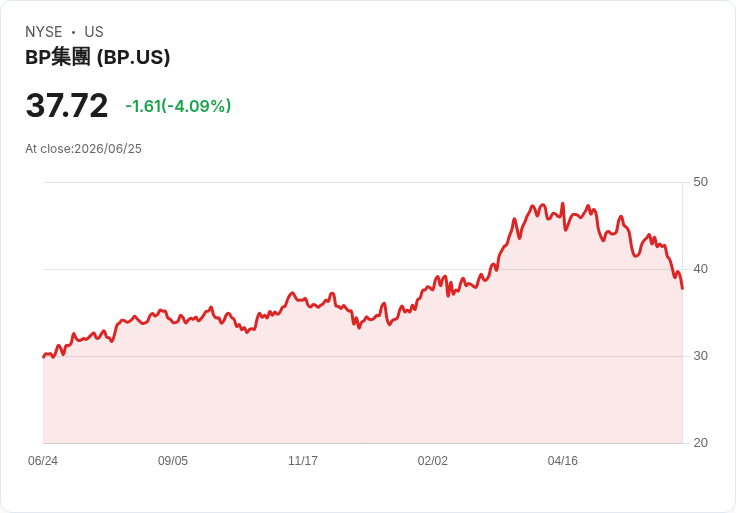Click the 40 horizontal gridline on the chart
736x513 pixels.
coord(362,269)
